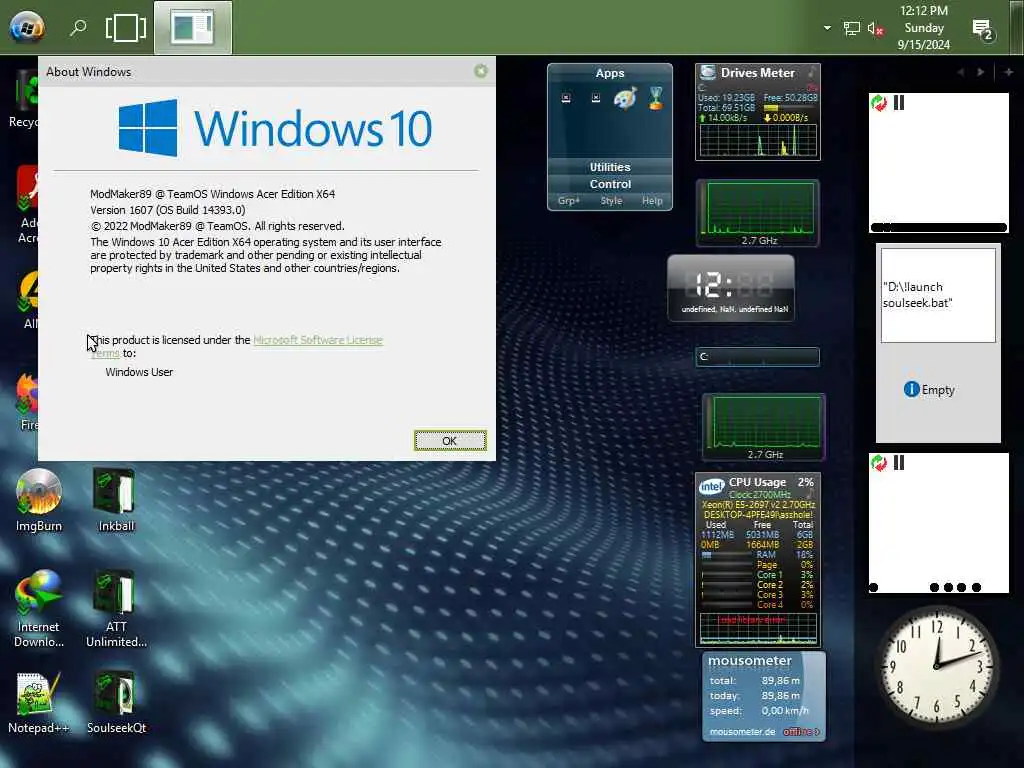Add a gadget with plus button
Screen dimensions: 1024x768
1008,72
